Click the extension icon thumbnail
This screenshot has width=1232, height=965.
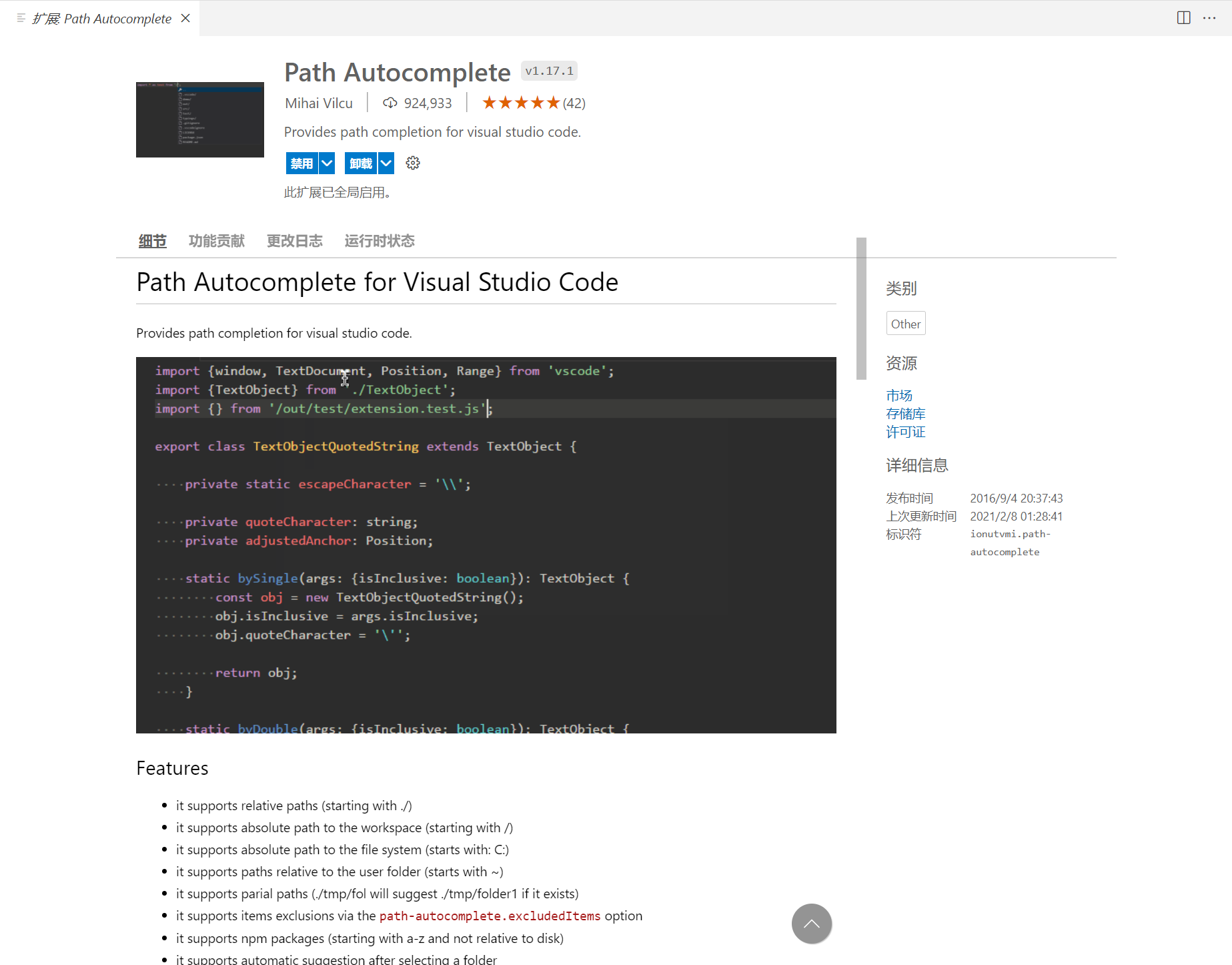pos(200,119)
